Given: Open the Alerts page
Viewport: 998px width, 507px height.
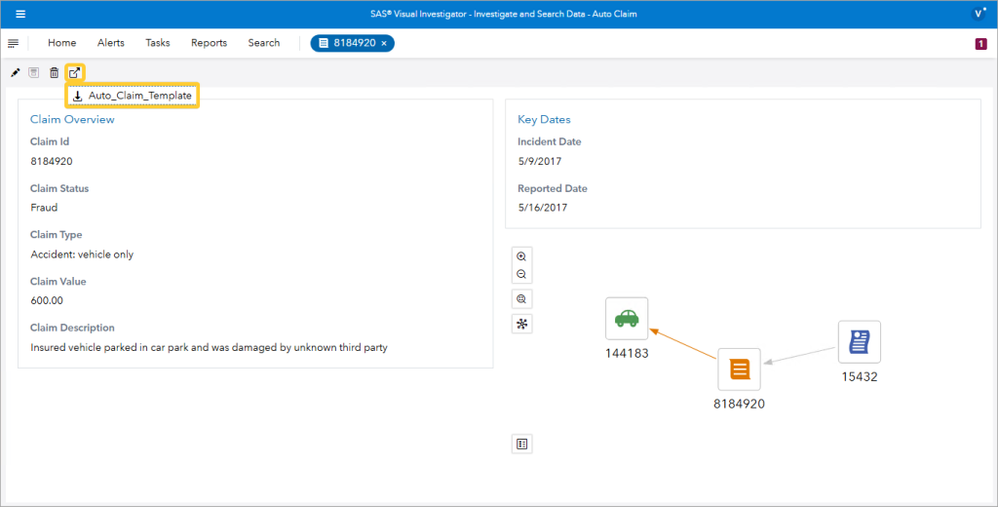Looking at the screenshot, I should point(111,43).
